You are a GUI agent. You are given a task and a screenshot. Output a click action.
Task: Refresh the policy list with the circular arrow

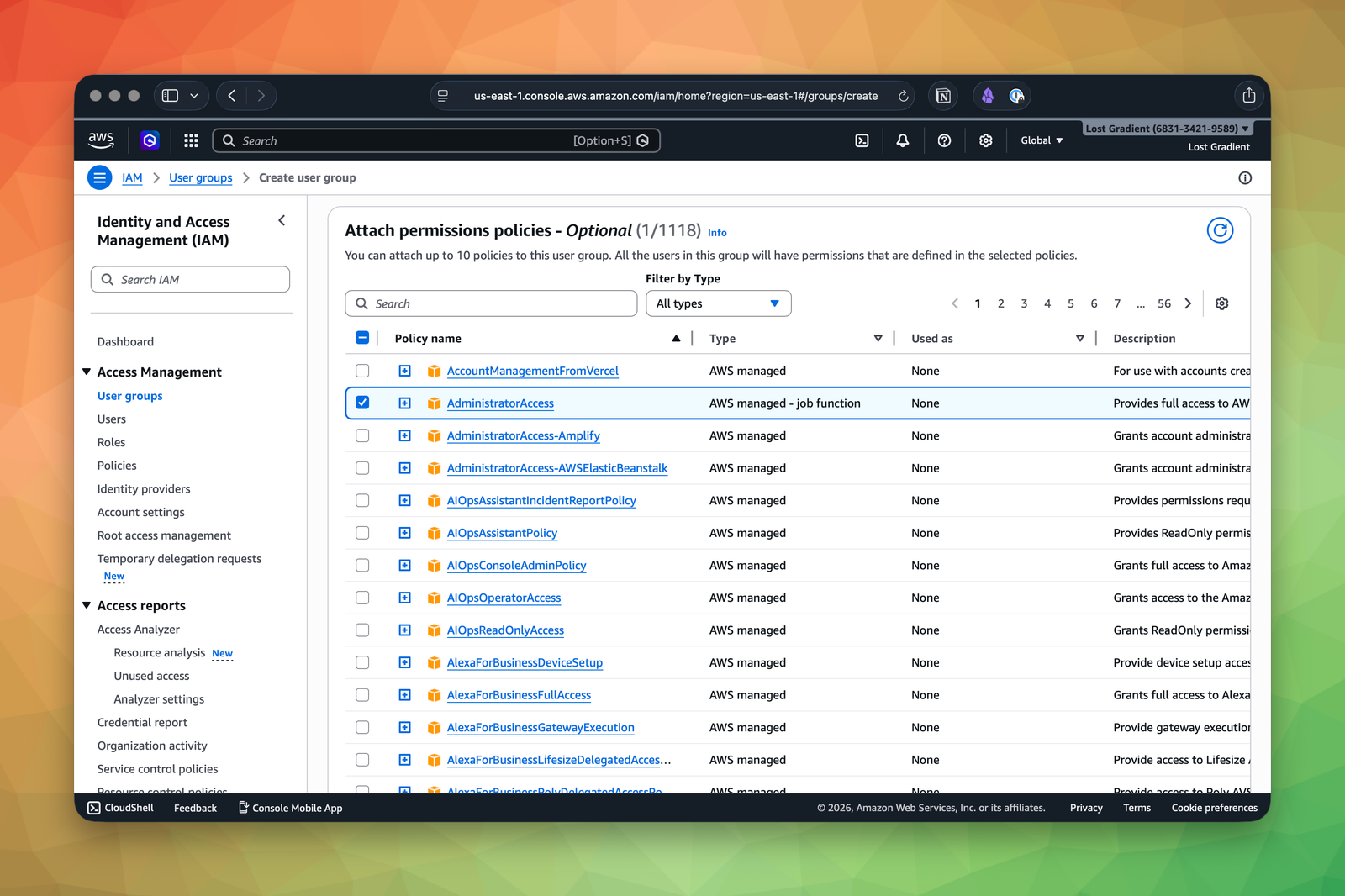click(1220, 229)
